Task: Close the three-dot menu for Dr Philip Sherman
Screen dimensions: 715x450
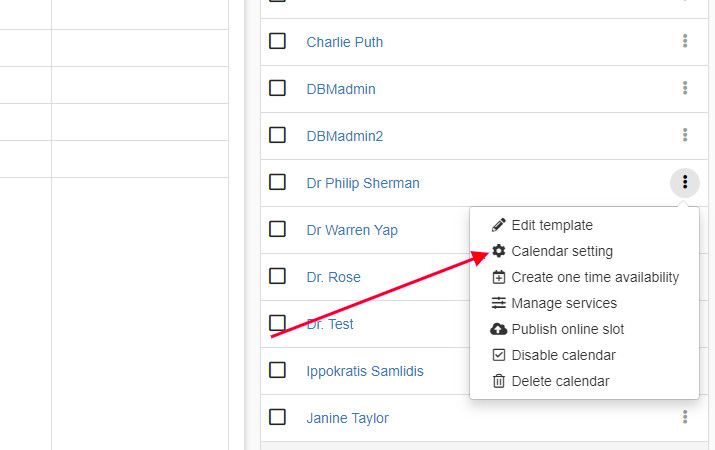Action: [685, 182]
